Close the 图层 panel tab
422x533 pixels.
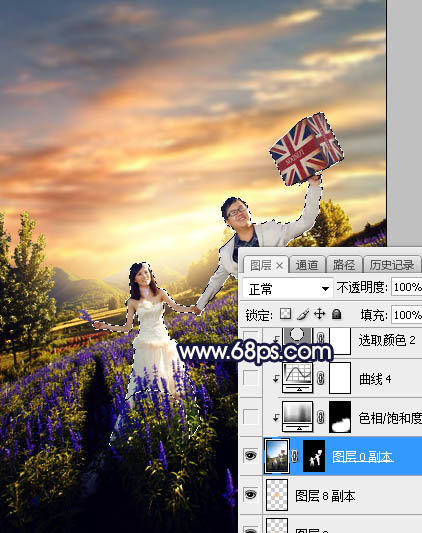(280, 266)
